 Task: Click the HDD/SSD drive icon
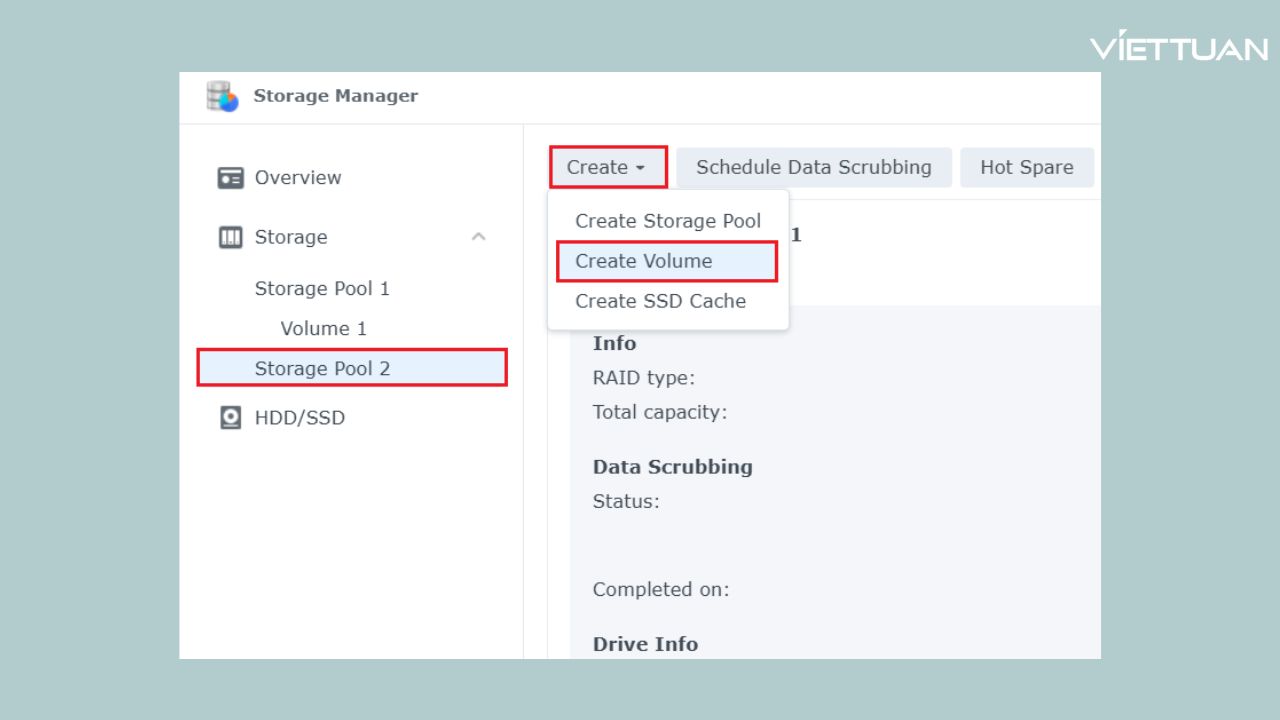pos(231,418)
